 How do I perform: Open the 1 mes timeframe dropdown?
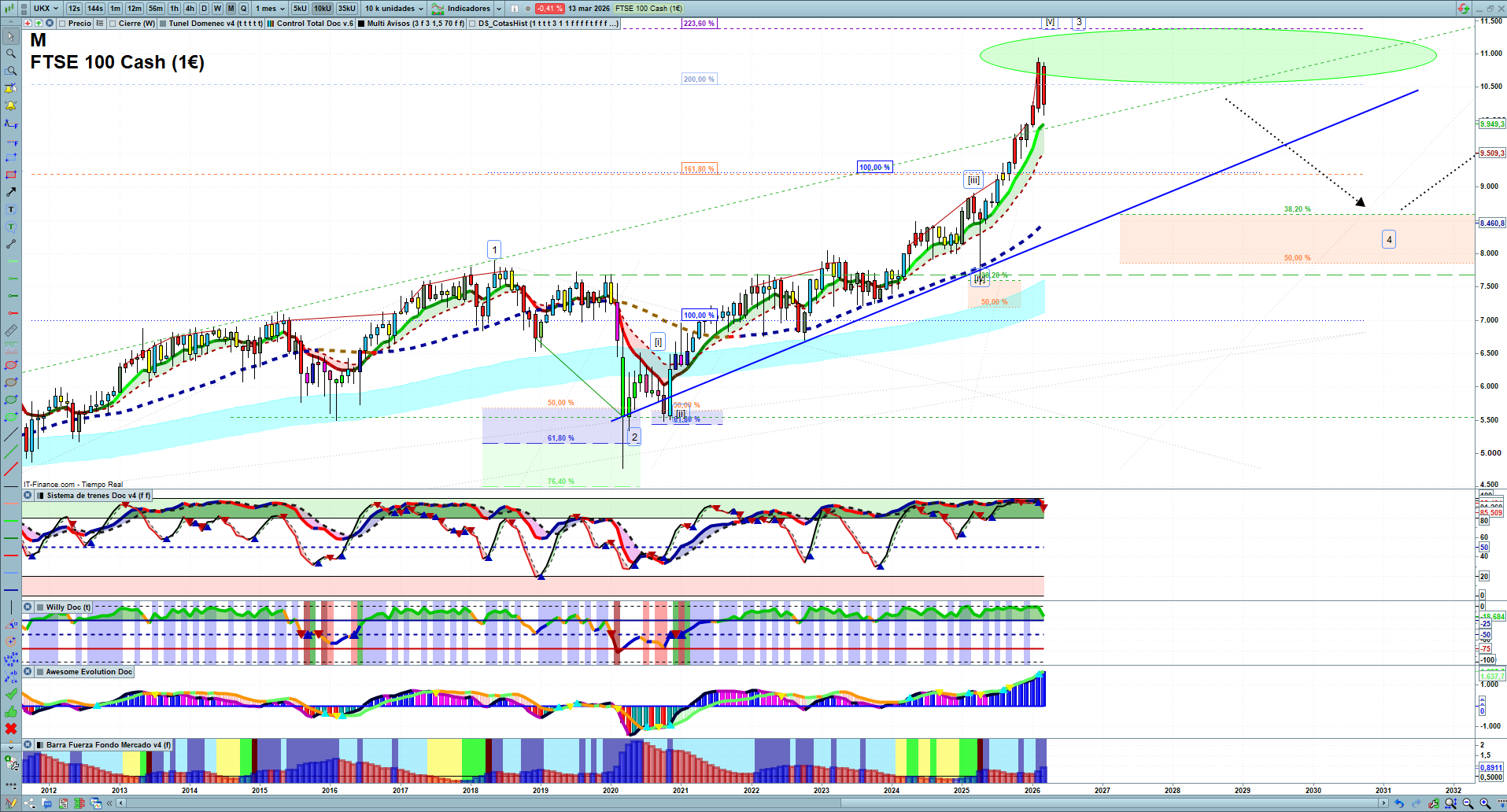270,9
